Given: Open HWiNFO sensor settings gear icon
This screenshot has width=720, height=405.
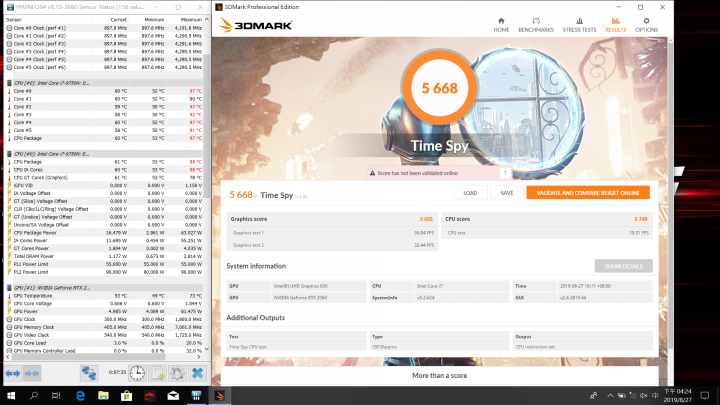Looking at the screenshot, I should [177, 373].
